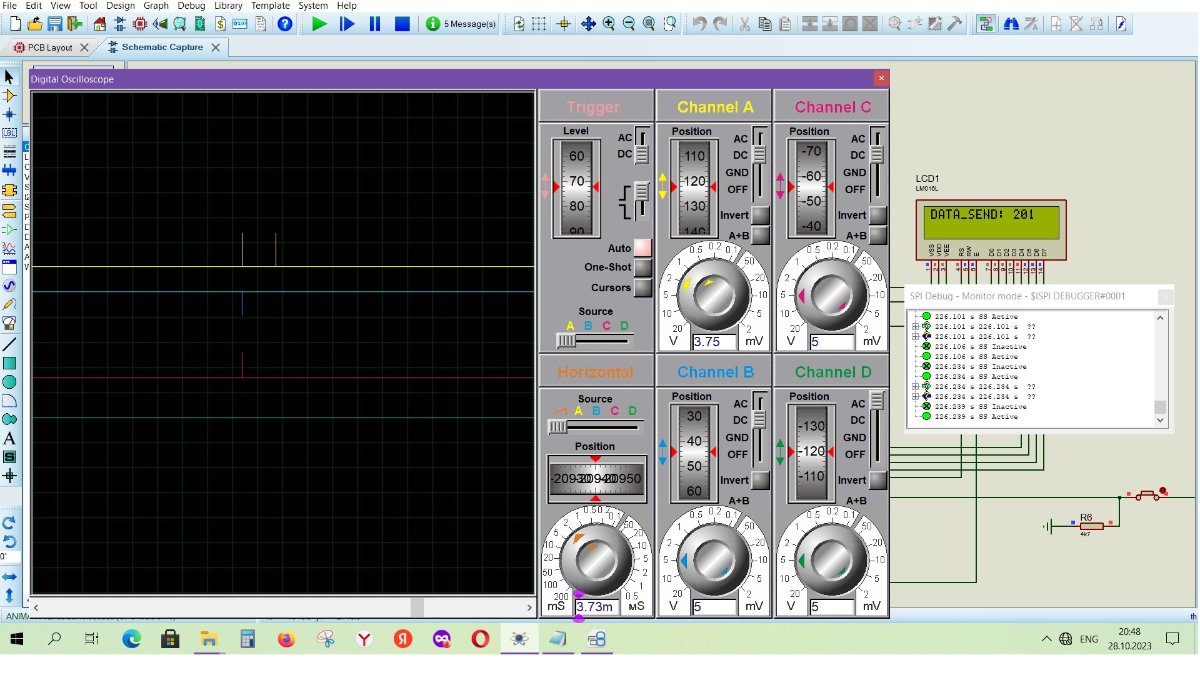Select the 2D text 'A' tool
The height and width of the screenshot is (675, 1200).
[x=10, y=438]
